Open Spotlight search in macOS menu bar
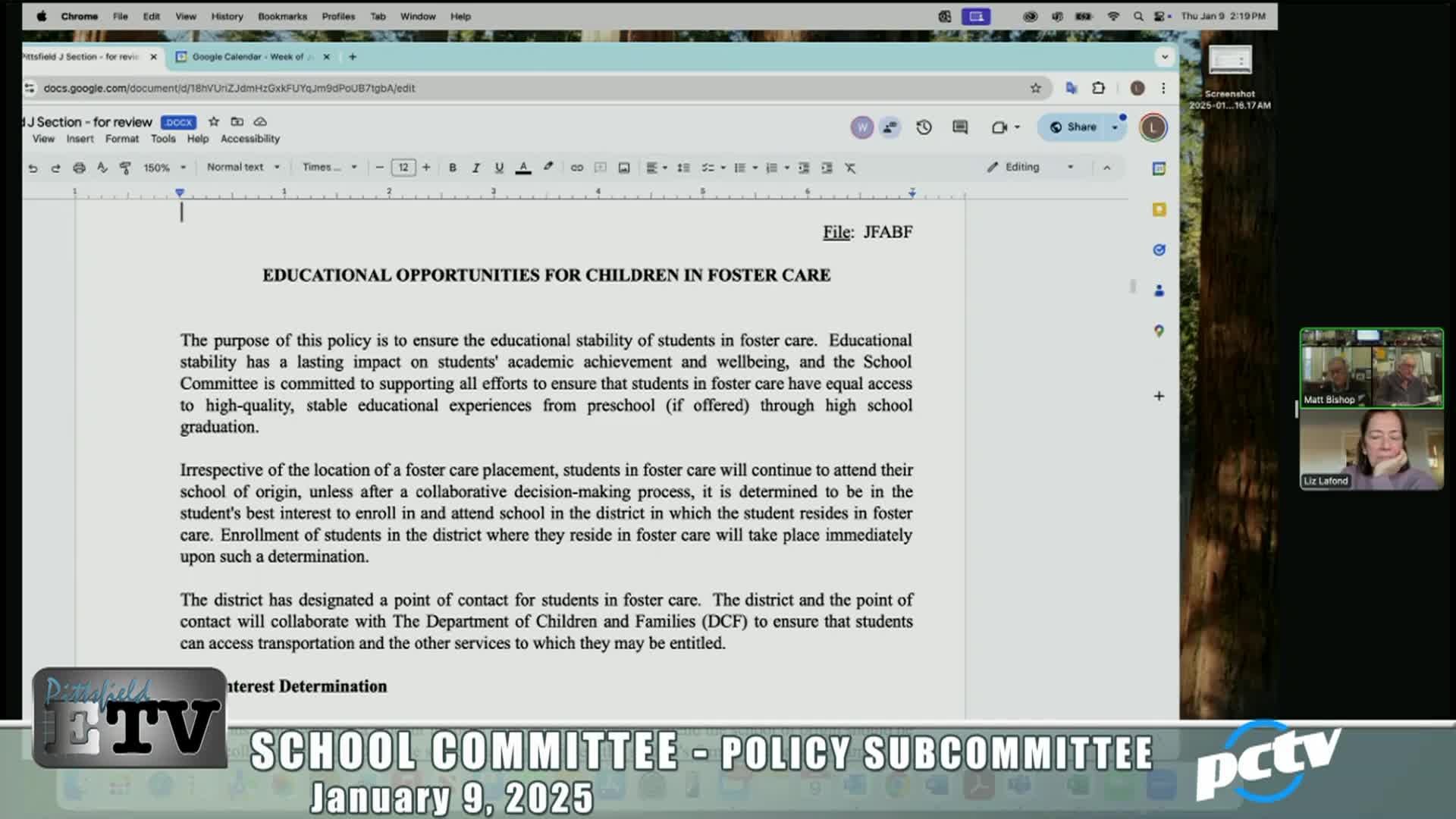The width and height of the screenshot is (1456, 819). [x=1137, y=16]
